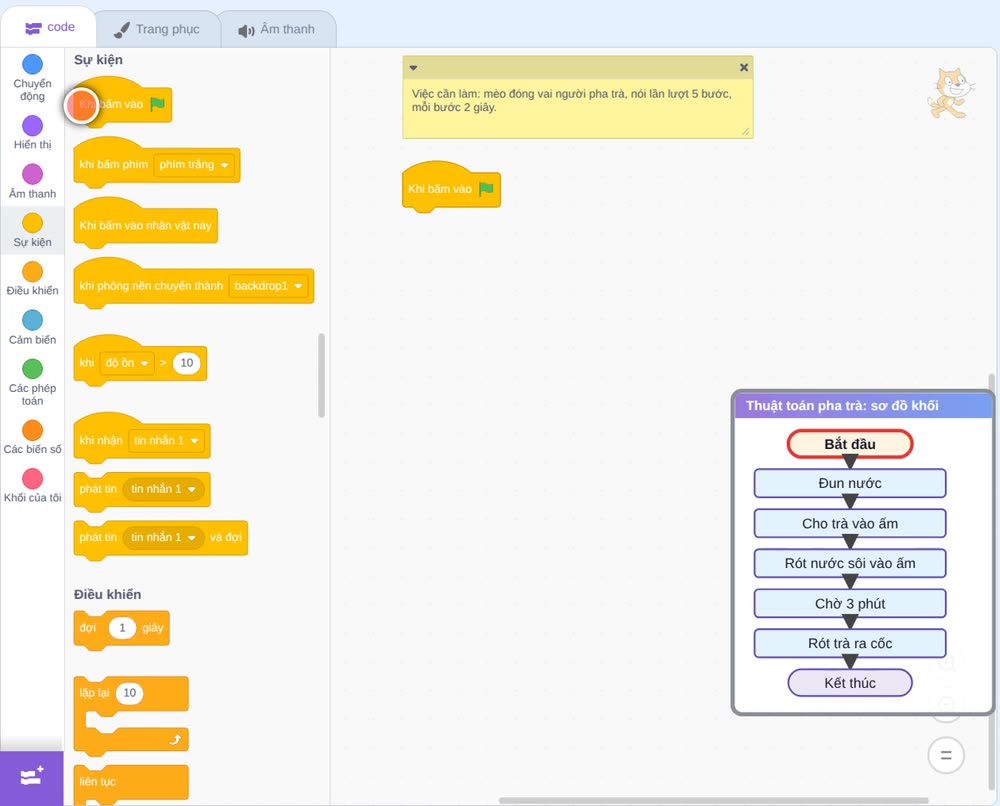Image resolution: width=1000 pixels, height=806 pixels.
Task: Select the Các phép toán category circle
Action: 33,369
